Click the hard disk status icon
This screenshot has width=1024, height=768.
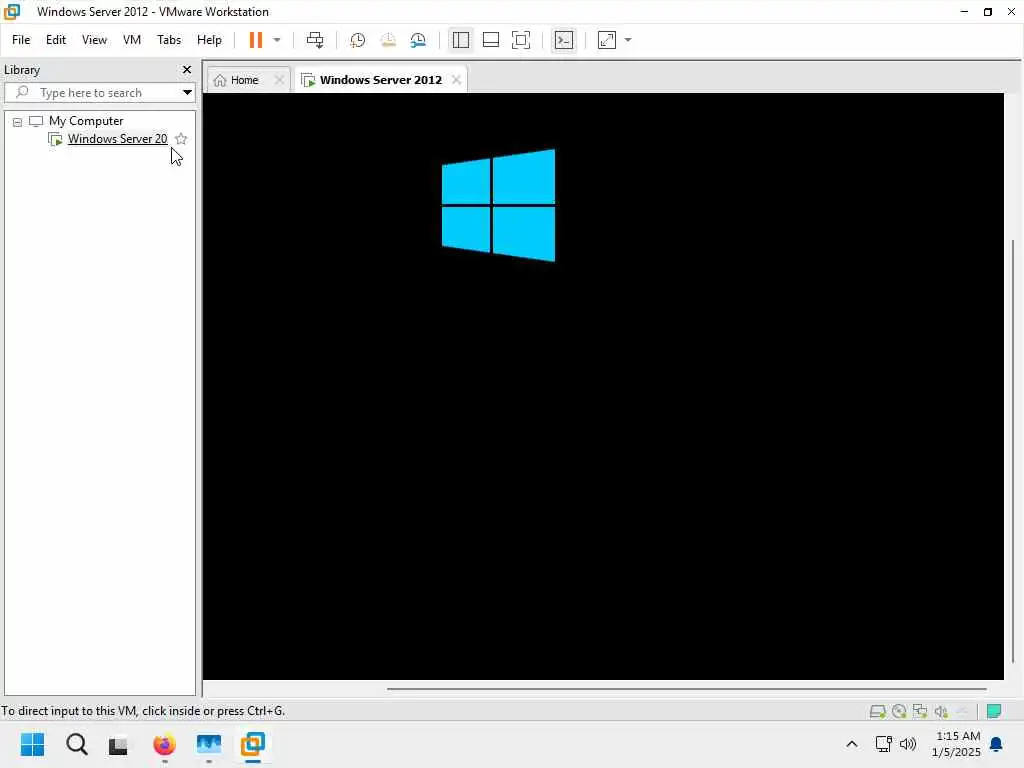pos(877,711)
